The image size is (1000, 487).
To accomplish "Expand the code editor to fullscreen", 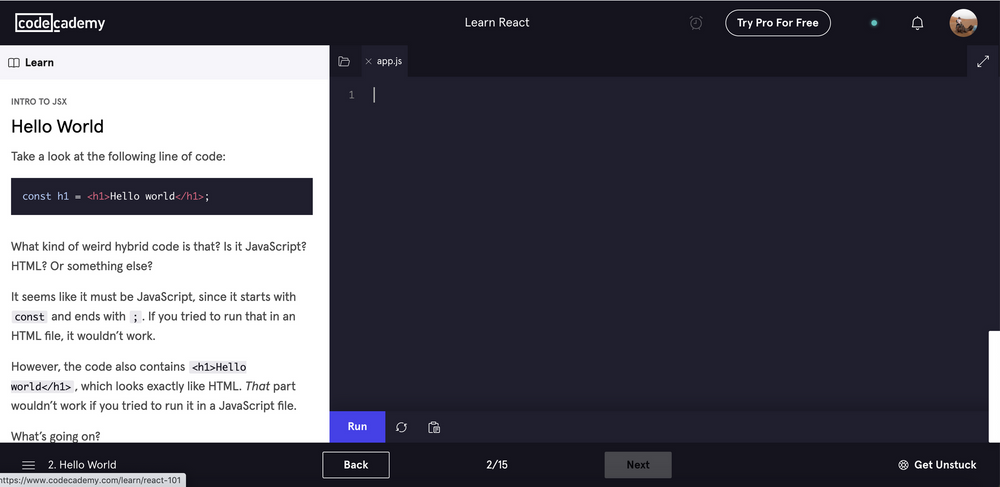I will [982, 62].
